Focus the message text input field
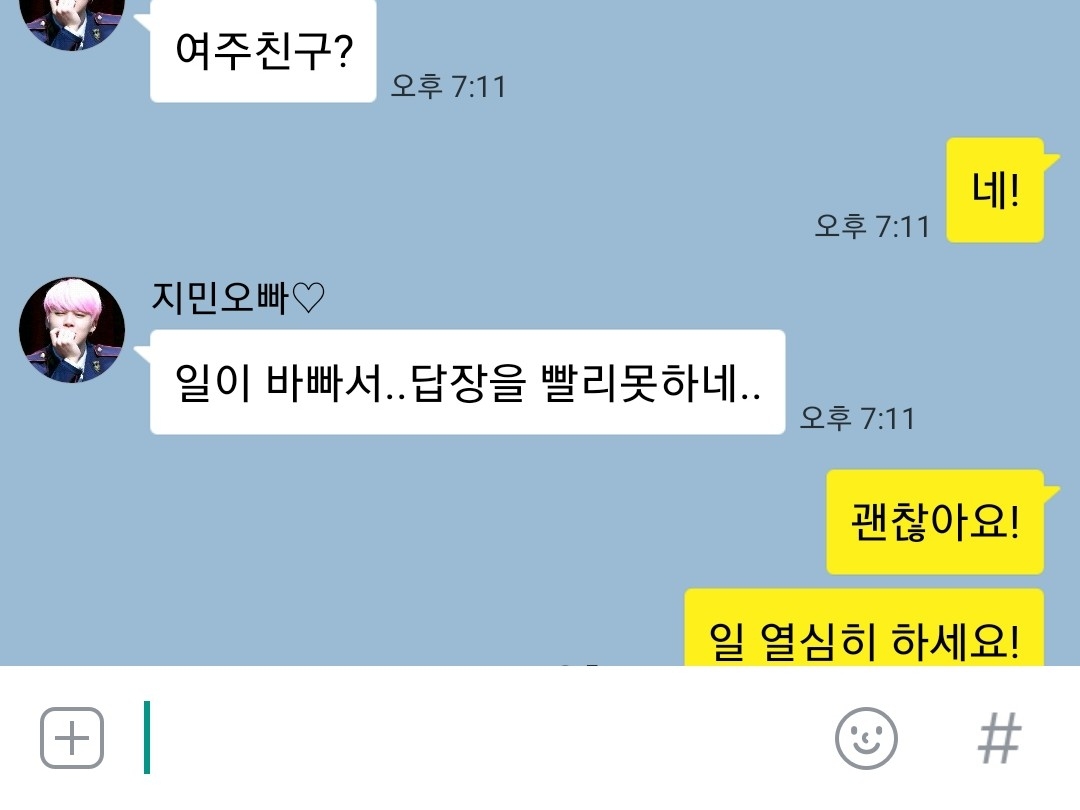This screenshot has height=810, width=1080. [x=482, y=738]
